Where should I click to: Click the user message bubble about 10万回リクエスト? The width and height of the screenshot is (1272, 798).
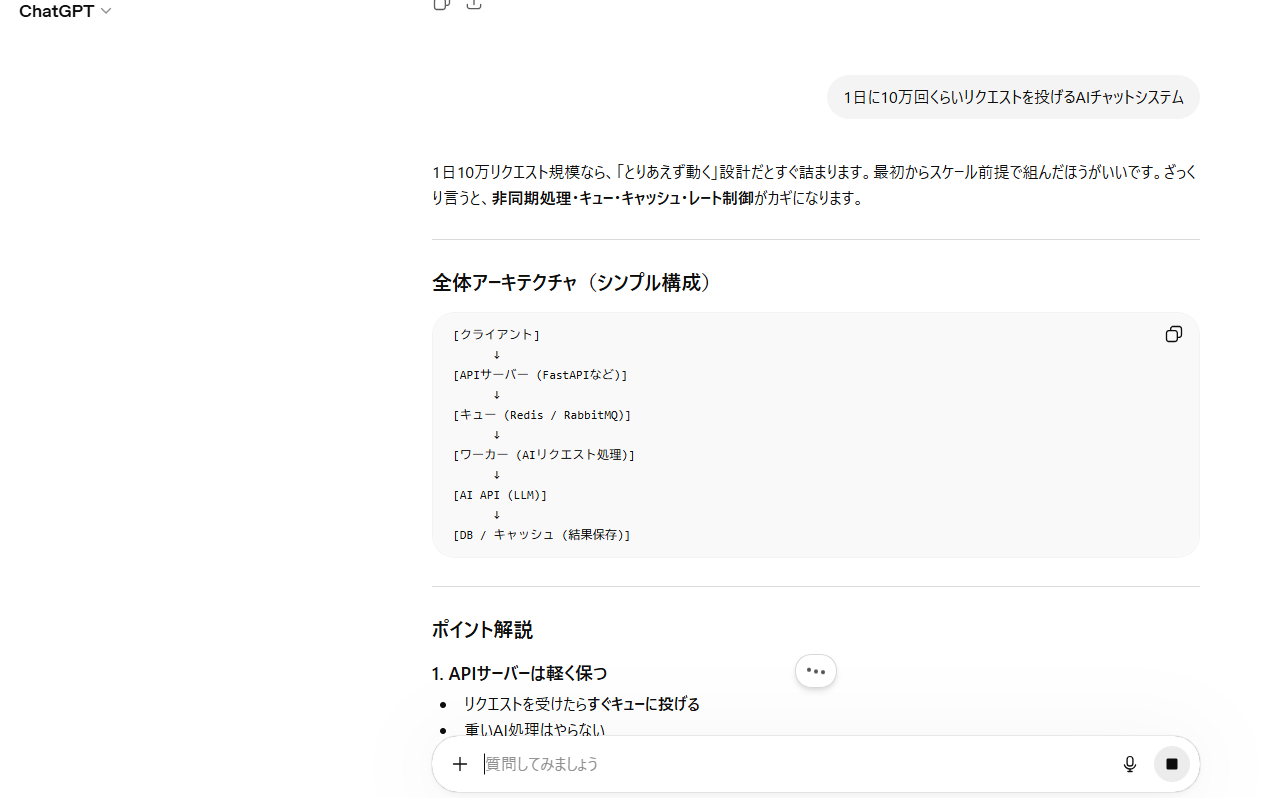[1013, 97]
